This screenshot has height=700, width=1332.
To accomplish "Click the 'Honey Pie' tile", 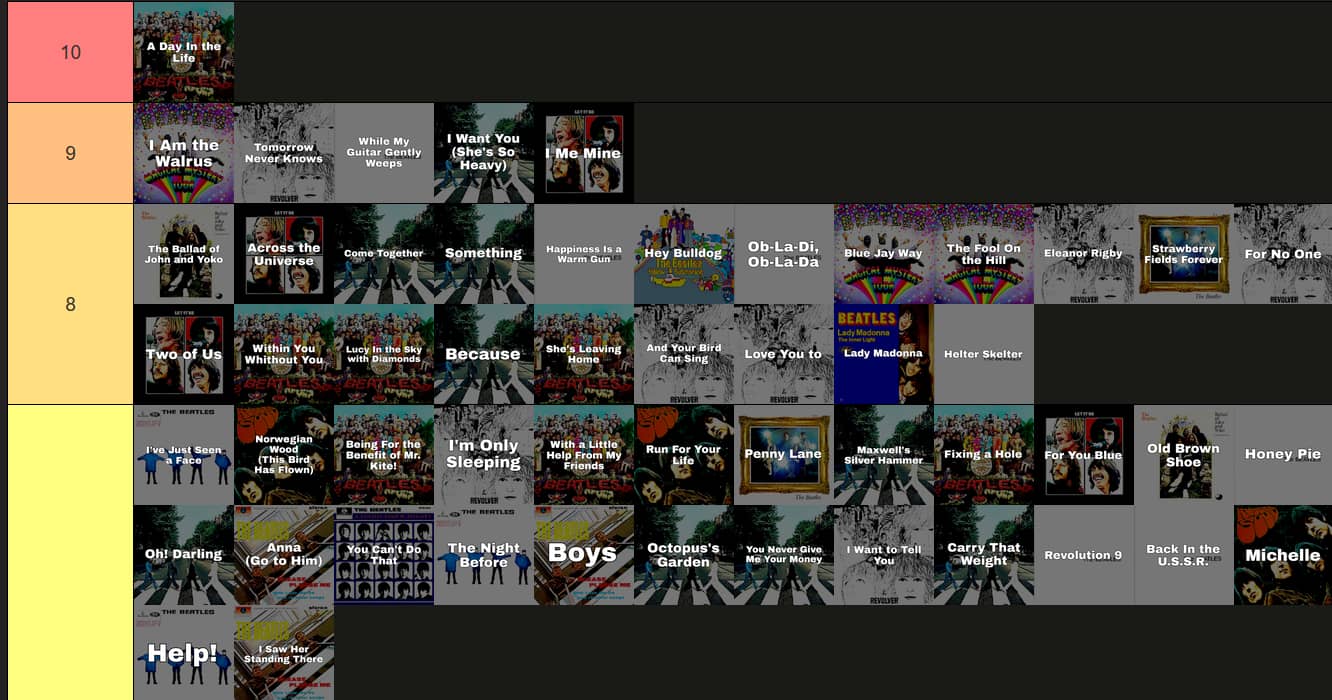I will [1283, 455].
